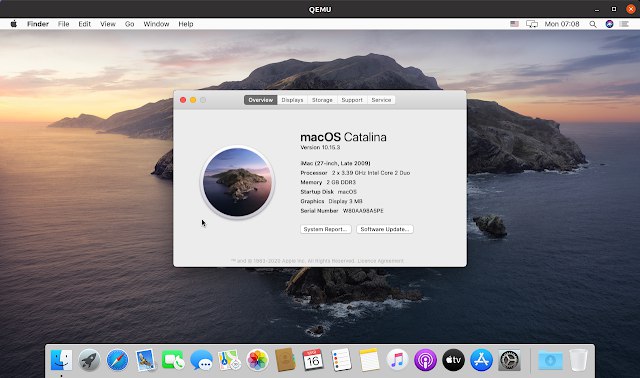This screenshot has width=640, height=378.
Task: Open Calendar icon showing 16
Action: 313,360
